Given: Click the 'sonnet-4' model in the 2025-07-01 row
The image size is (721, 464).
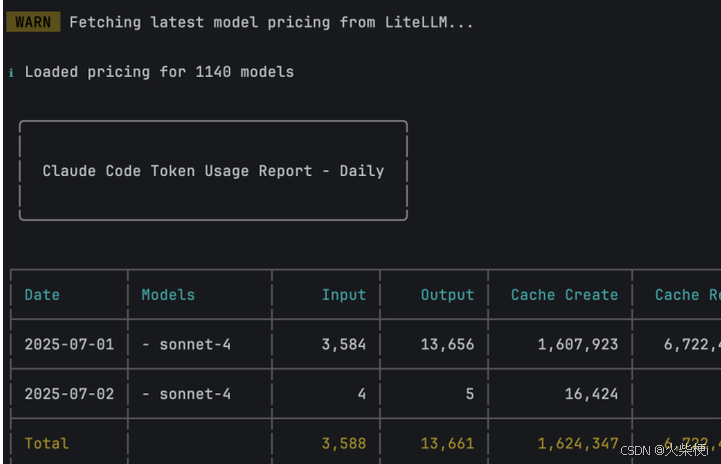Looking at the screenshot, I should click(195, 344).
